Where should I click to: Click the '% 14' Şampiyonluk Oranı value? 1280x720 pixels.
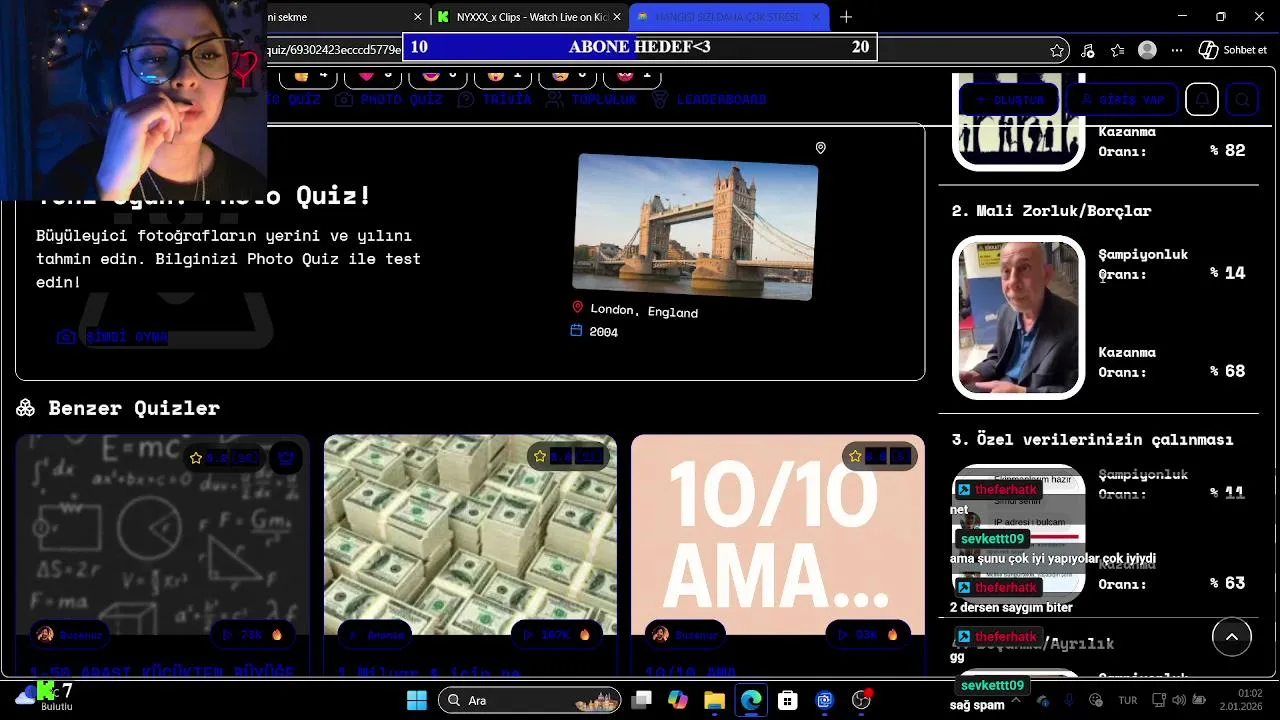[x=1228, y=273]
